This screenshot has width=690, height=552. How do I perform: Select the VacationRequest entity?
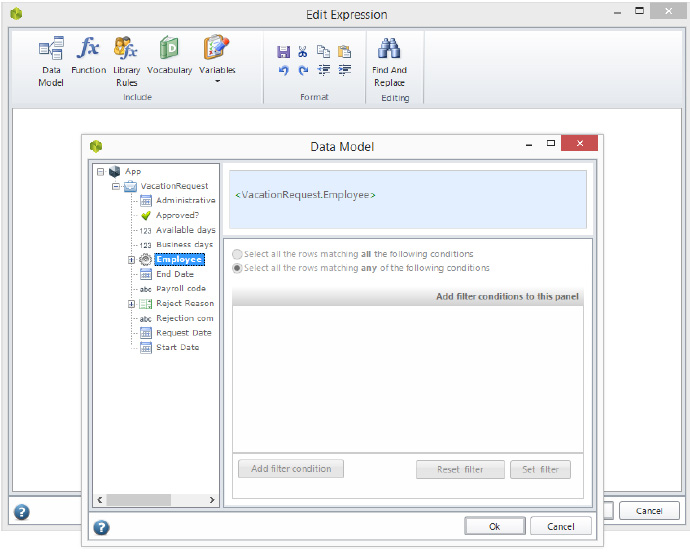tap(174, 186)
